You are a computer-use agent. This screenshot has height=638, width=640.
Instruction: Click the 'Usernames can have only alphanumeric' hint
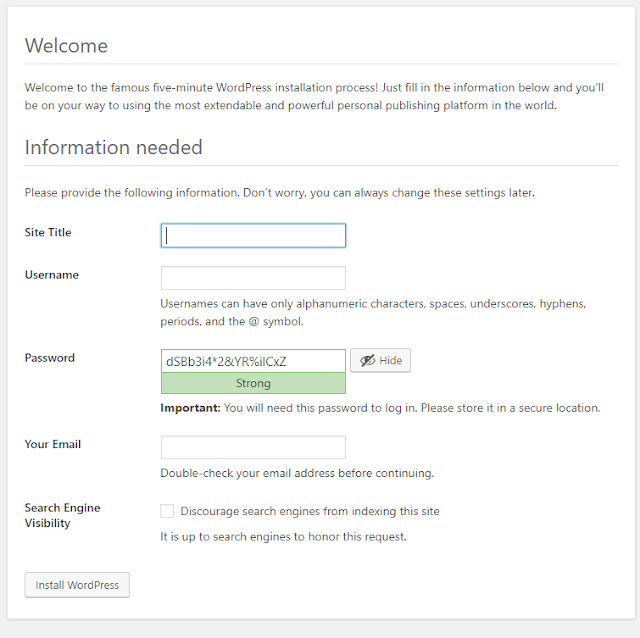pos(373,312)
